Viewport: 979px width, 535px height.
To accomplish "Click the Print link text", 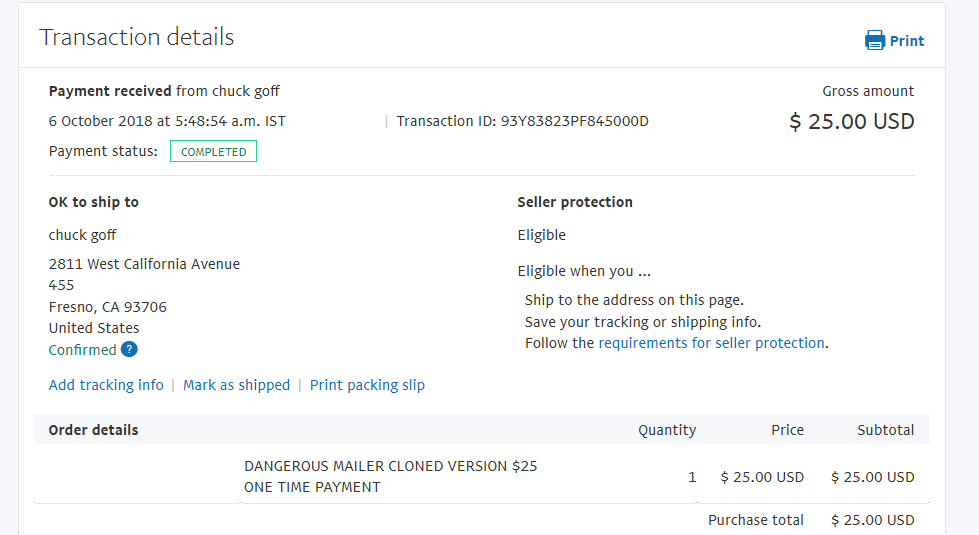I will point(907,41).
